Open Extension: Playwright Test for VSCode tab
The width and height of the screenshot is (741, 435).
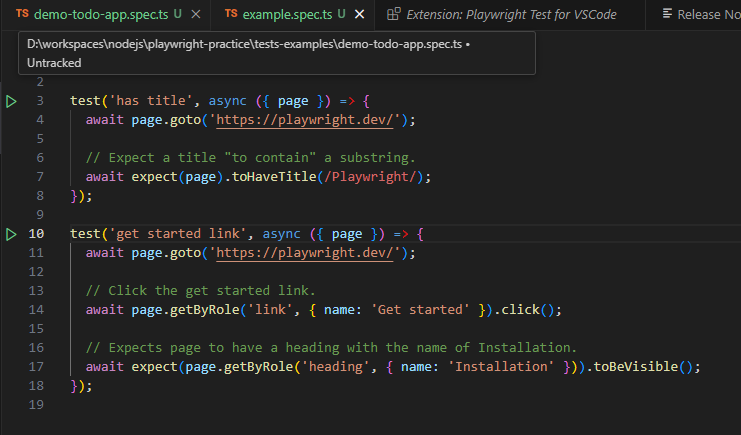point(511,15)
